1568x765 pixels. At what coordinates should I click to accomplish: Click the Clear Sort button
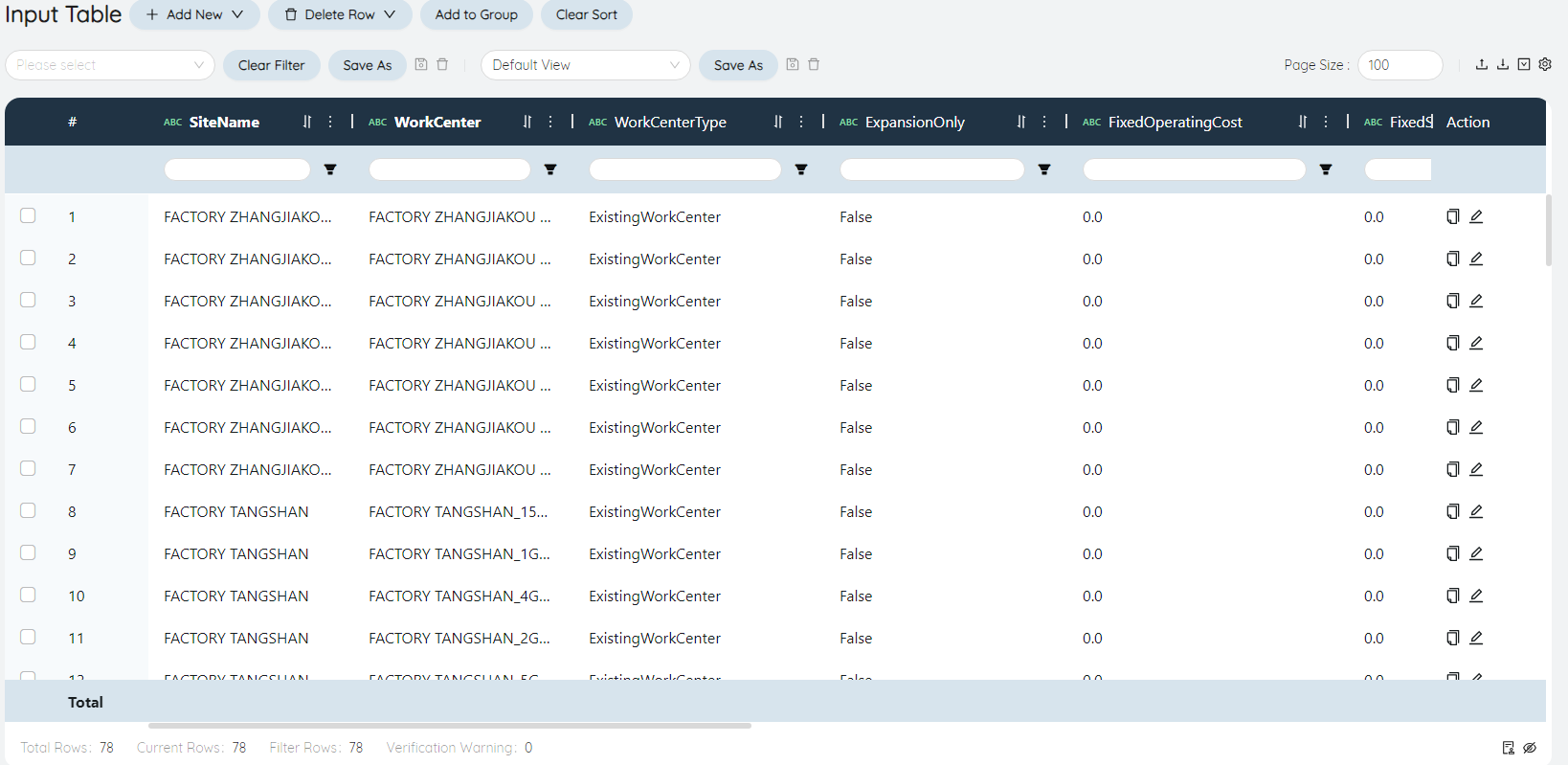point(587,14)
